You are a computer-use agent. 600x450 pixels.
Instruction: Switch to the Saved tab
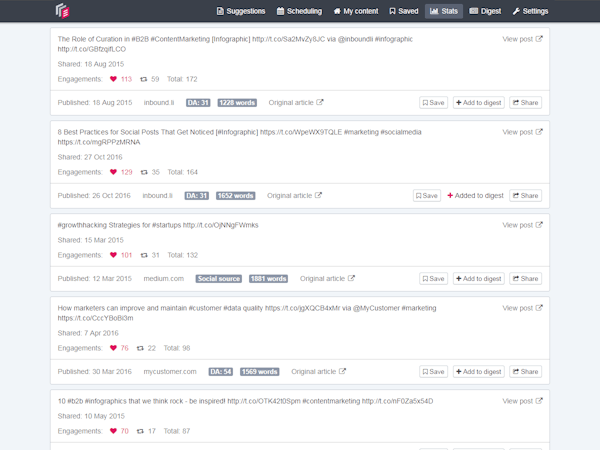402,12
